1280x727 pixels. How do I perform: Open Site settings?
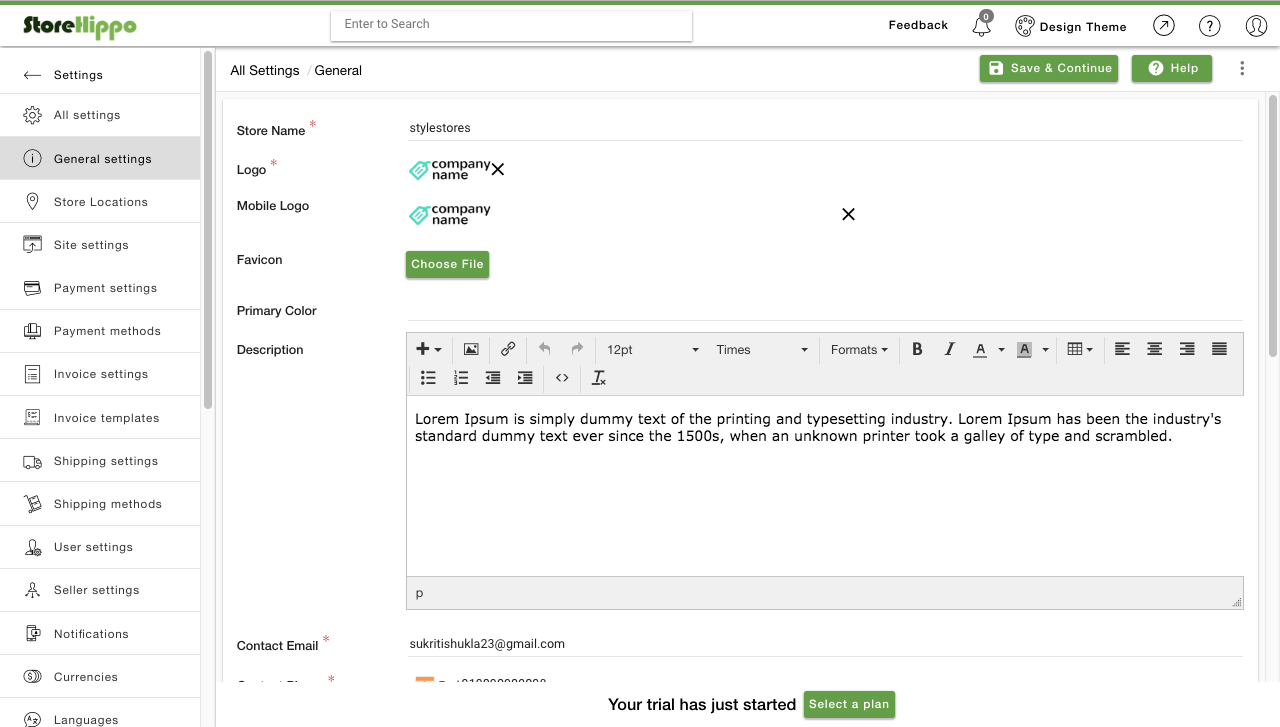(x=100, y=244)
